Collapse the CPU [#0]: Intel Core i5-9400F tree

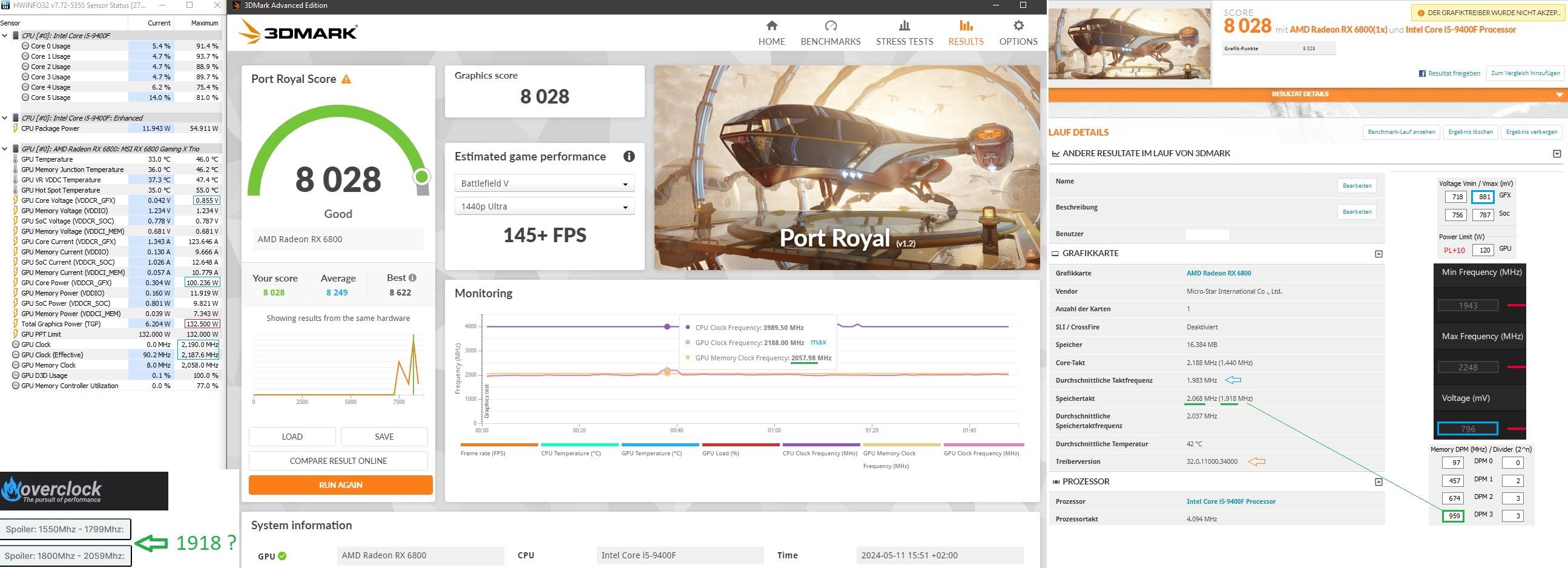pos(5,35)
